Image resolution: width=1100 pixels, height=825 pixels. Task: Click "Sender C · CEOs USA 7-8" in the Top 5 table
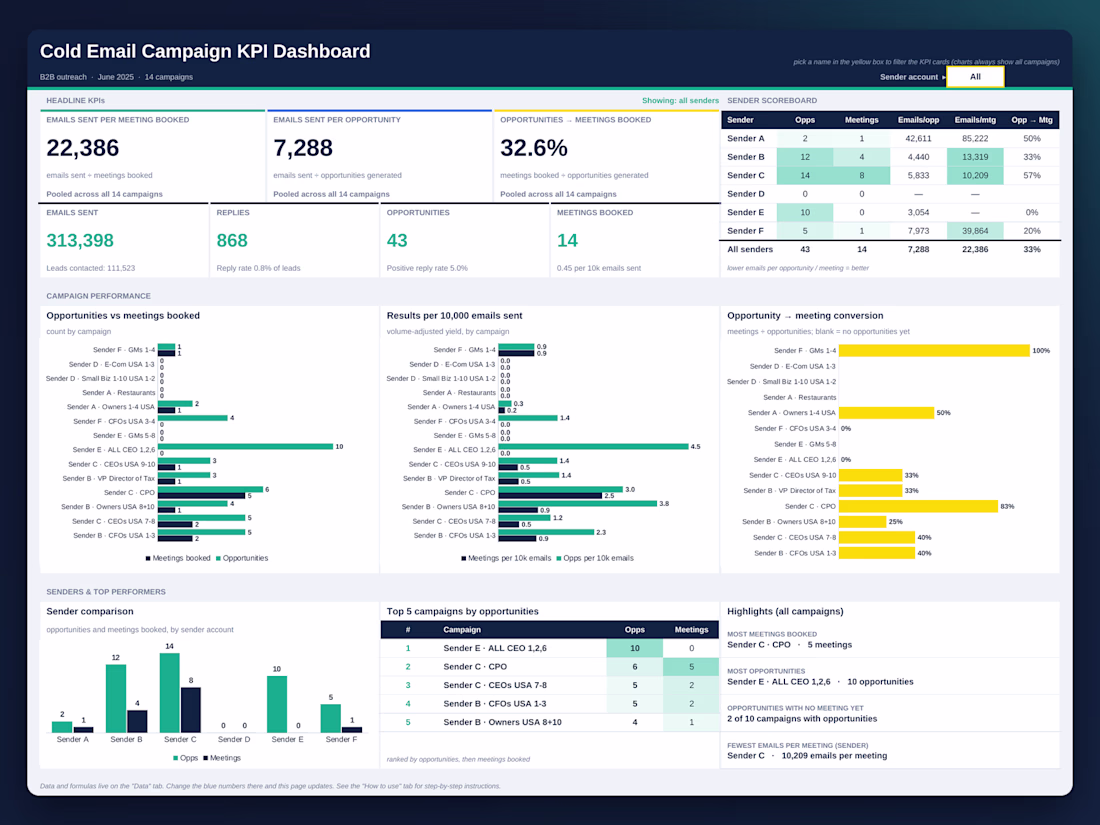point(495,685)
